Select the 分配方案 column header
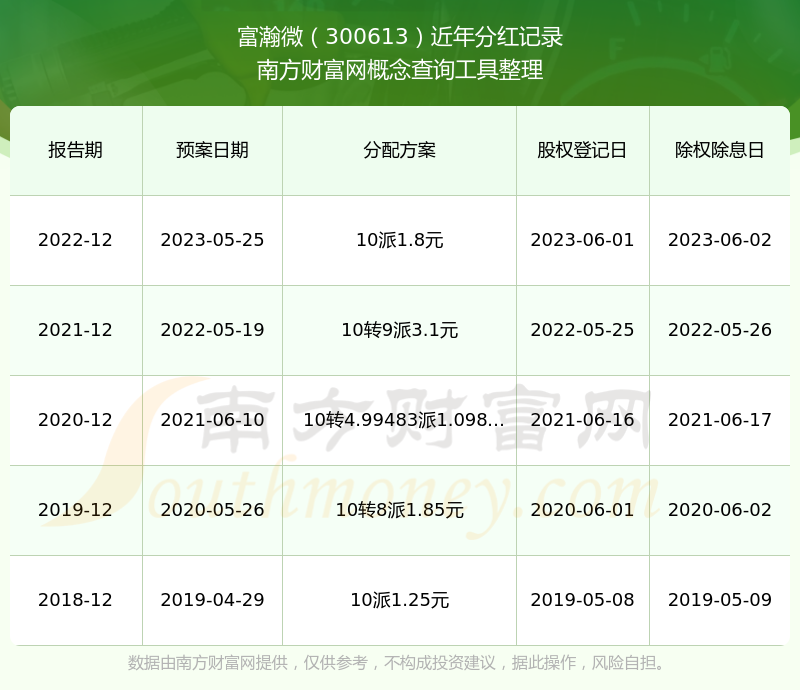This screenshot has width=800, height=690. point(399,150)
